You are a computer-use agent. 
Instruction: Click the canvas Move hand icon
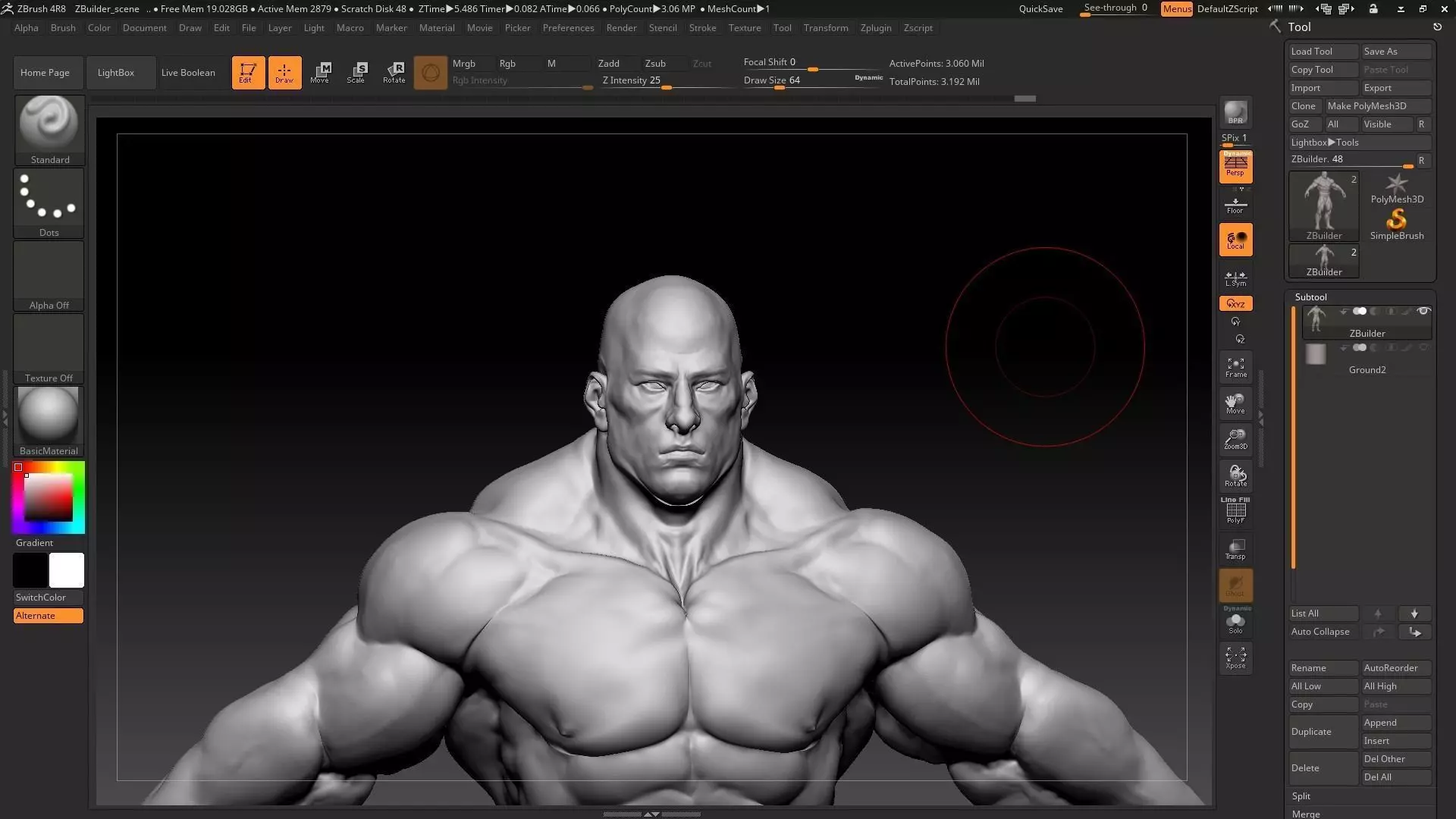(1235, 403)
